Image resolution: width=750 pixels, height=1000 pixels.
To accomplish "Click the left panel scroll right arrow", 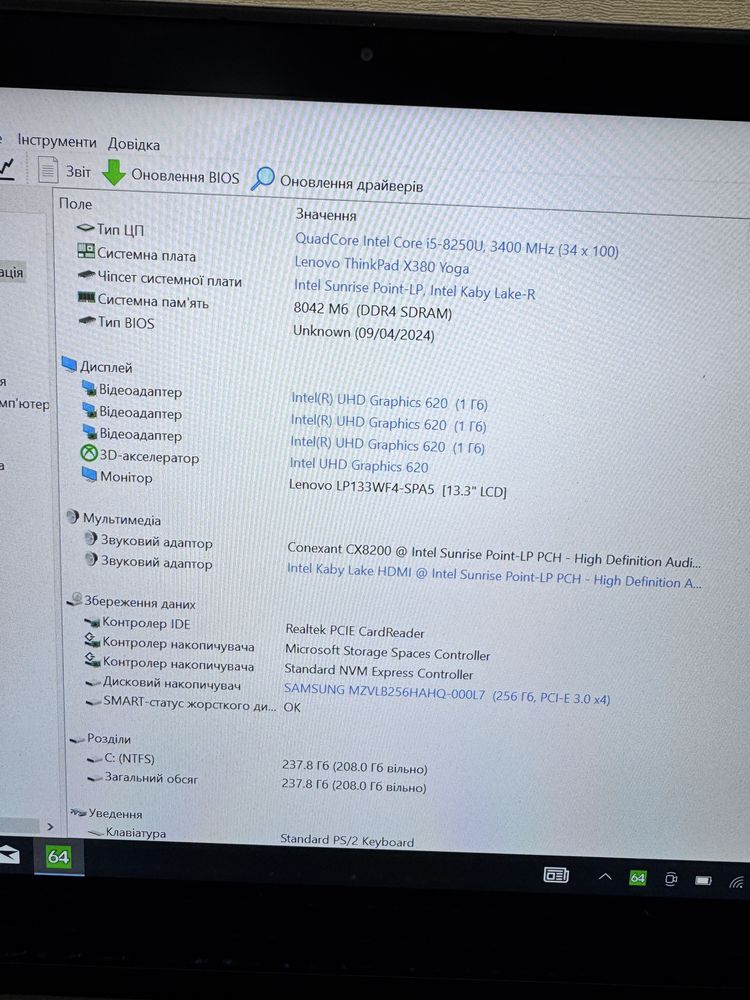I will pos(50,827).
